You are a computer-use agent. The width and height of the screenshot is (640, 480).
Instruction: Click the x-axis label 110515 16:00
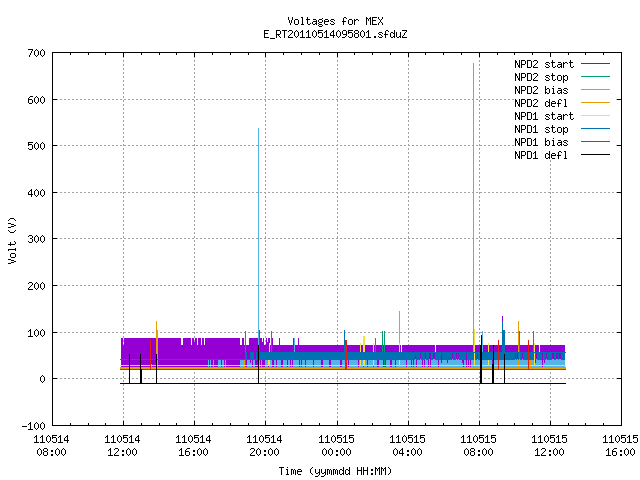[x=620, y=446]
